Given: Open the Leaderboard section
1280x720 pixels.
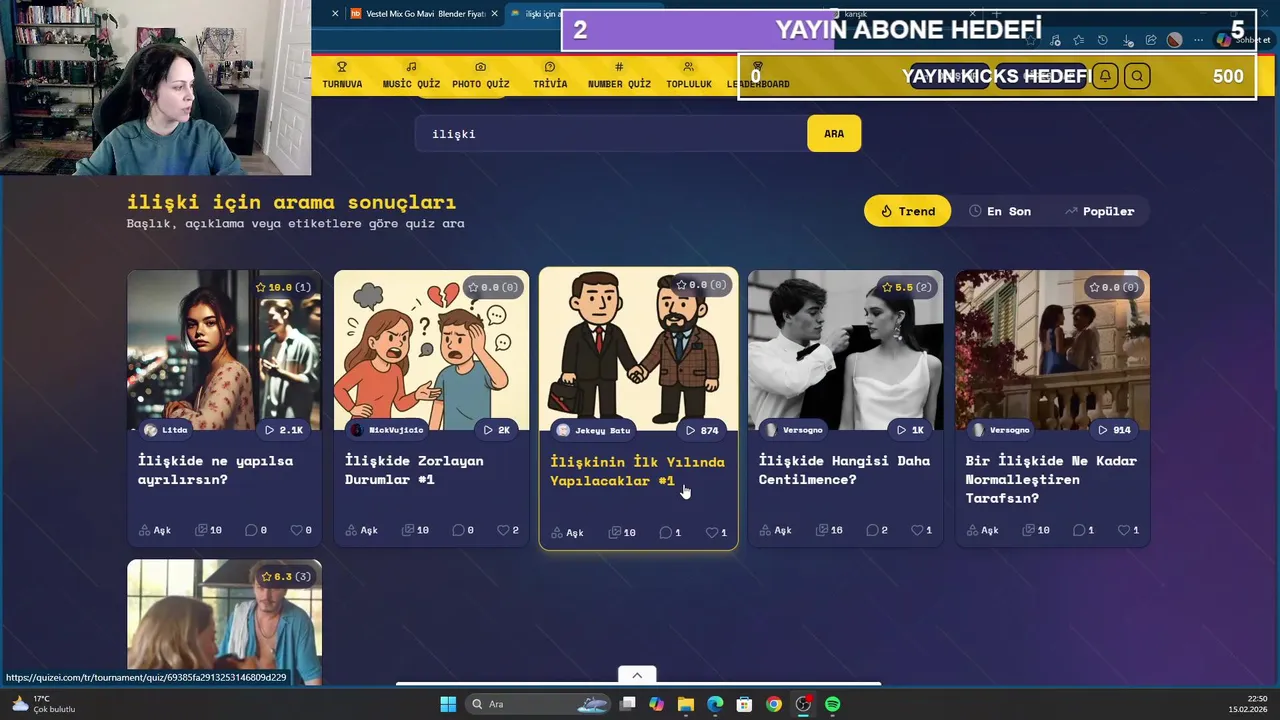Looking at the screenshot, I should [x=758, y=76].
